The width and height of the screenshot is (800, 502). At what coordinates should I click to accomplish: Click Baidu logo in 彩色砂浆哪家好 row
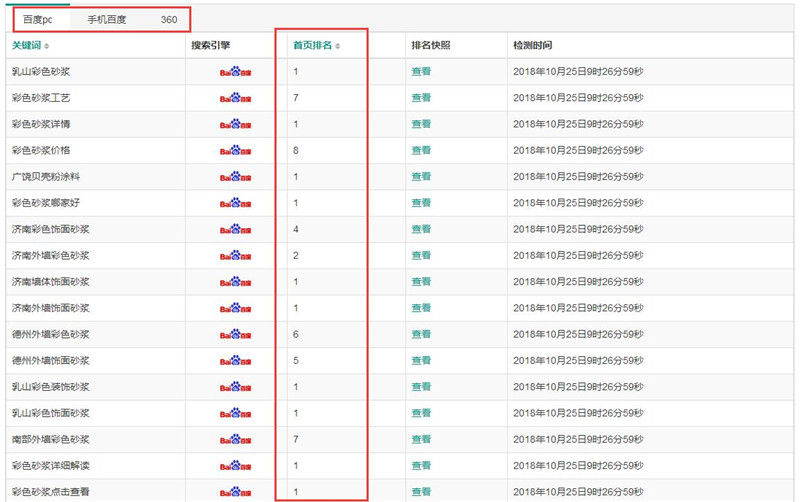click(x=236, y=203)
